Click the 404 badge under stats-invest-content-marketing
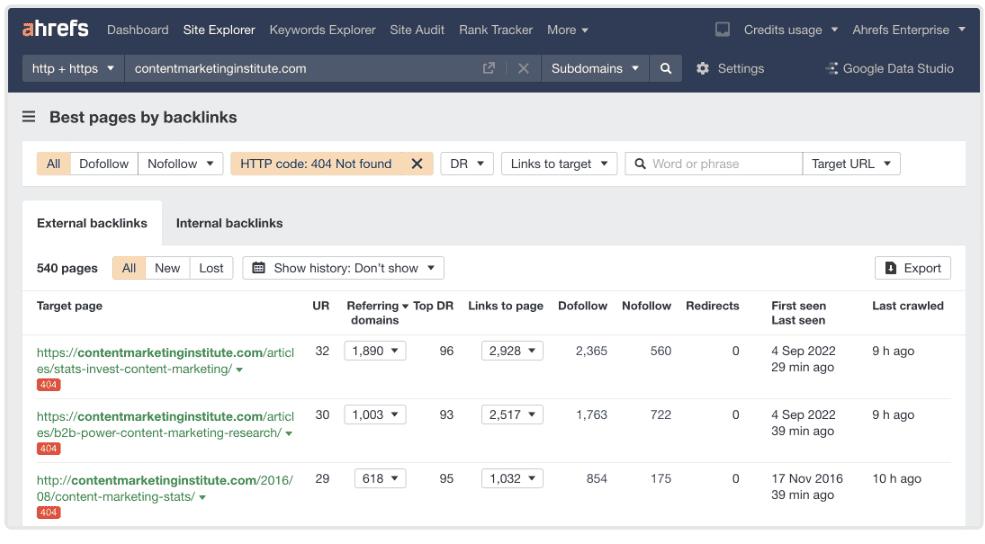 (48, 385)
